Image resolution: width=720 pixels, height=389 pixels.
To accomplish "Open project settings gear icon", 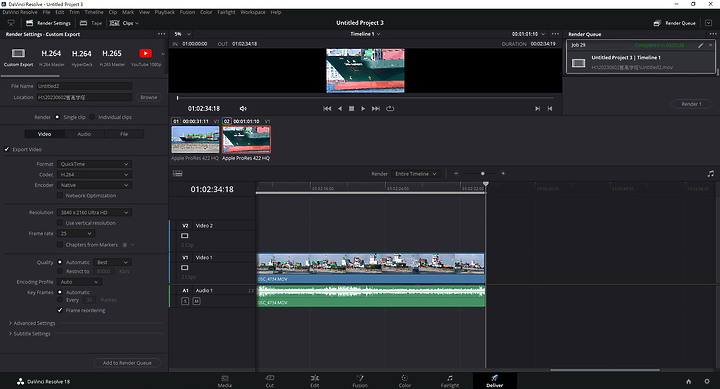I will pyautogui.click(x=707, y=381).
